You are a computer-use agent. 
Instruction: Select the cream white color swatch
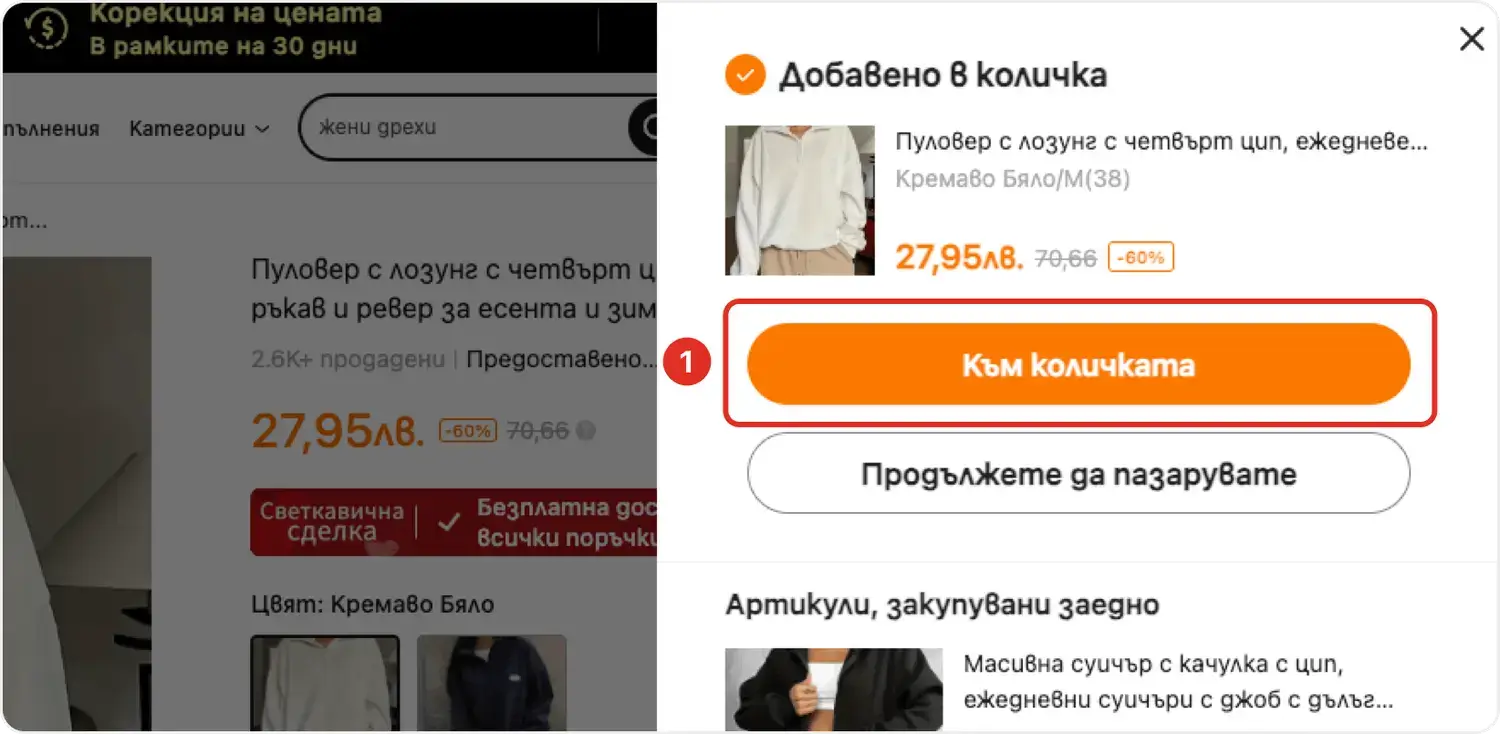pyautogui.click(x=325, y=683)
